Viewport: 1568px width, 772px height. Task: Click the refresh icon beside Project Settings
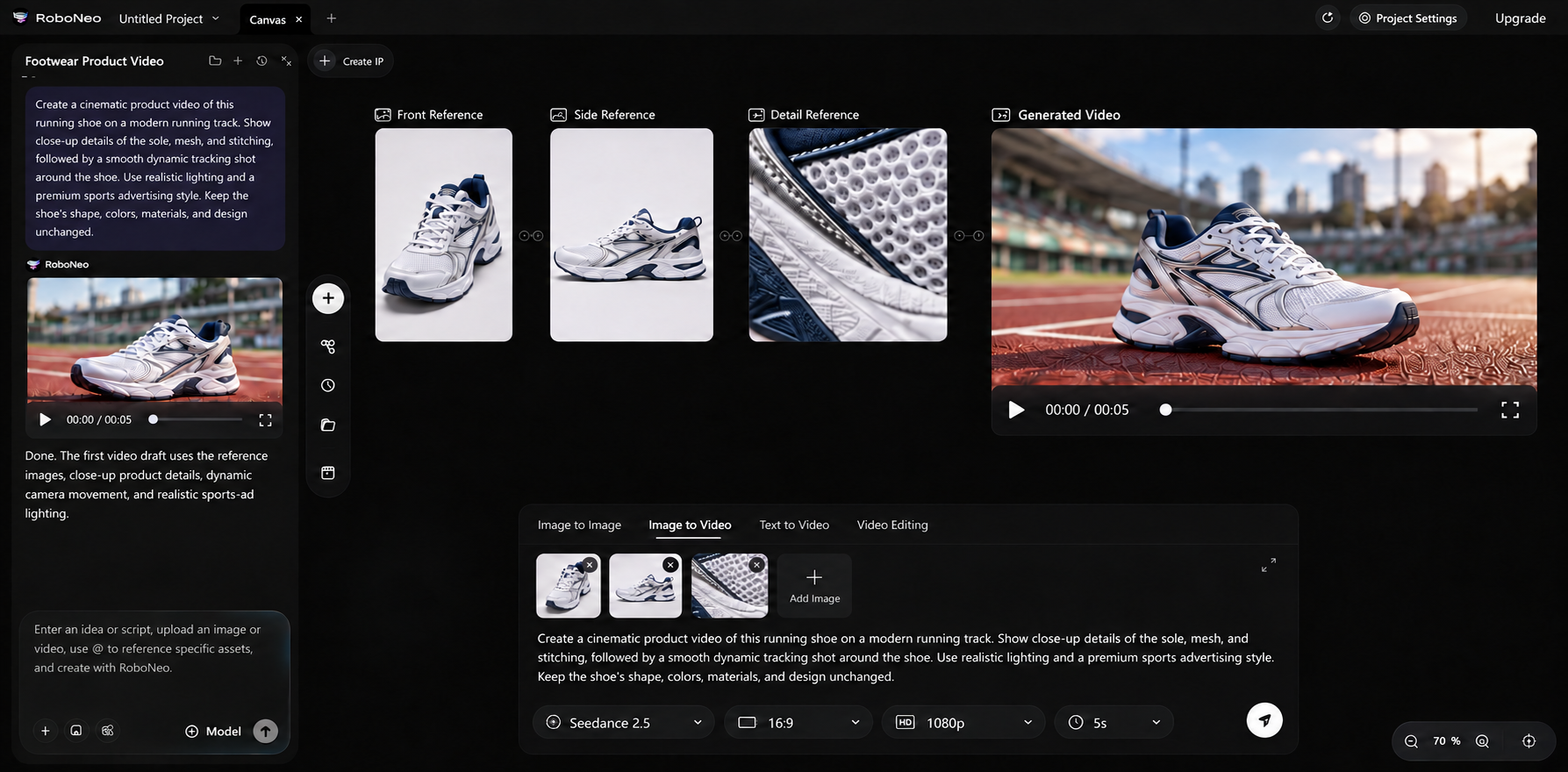pos(1328,18)
